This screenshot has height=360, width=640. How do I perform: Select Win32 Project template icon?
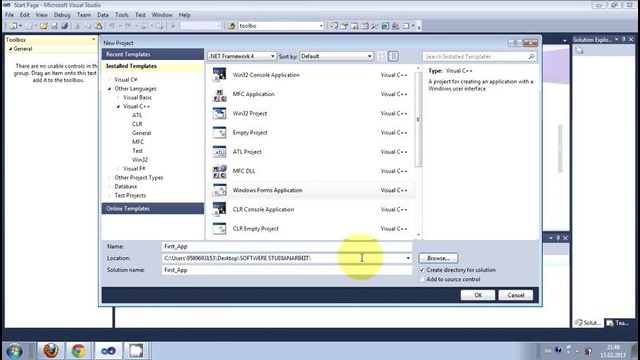click(x=219, y=113)
